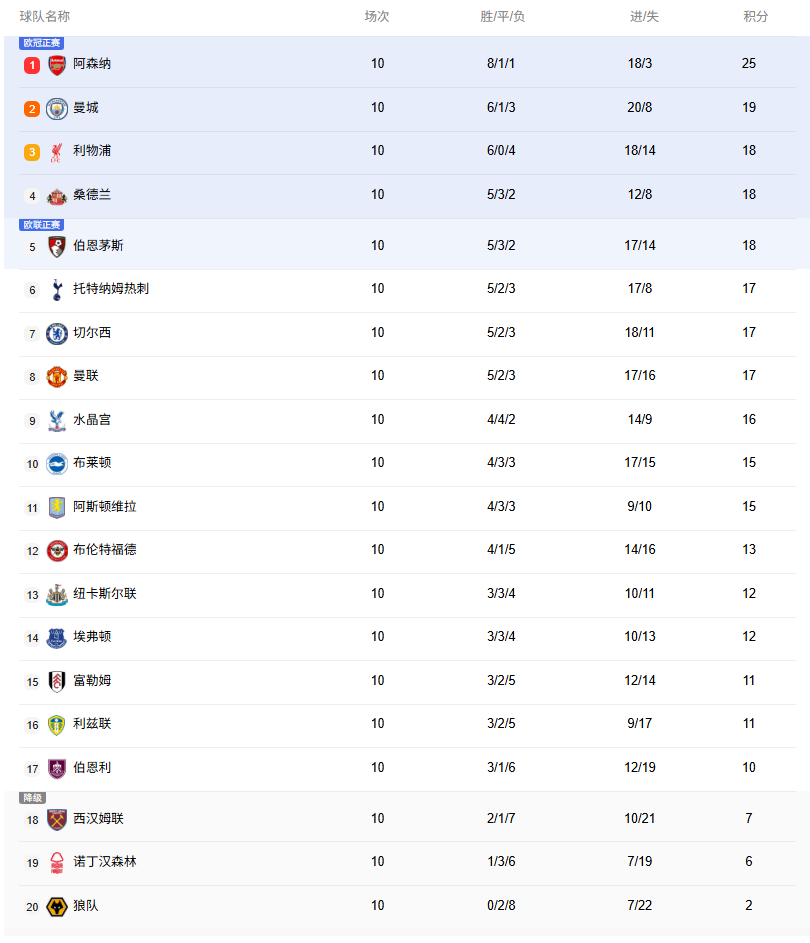Viewport: 810px width, 943px height.
Task: Open the 桑德兰 team link
Action: coord(92,195)
